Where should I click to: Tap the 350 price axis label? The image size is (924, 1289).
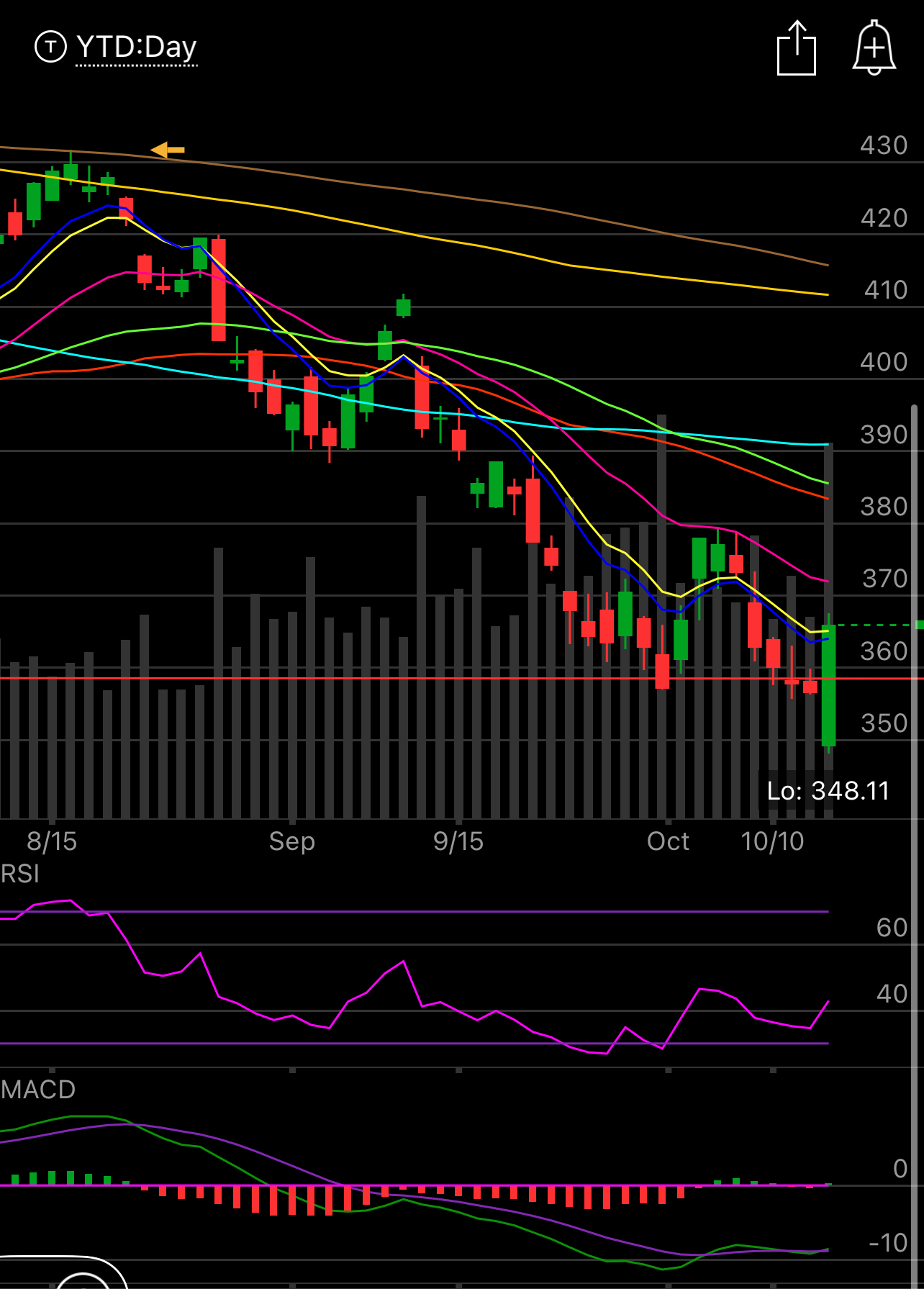click(x=884, y=723)
